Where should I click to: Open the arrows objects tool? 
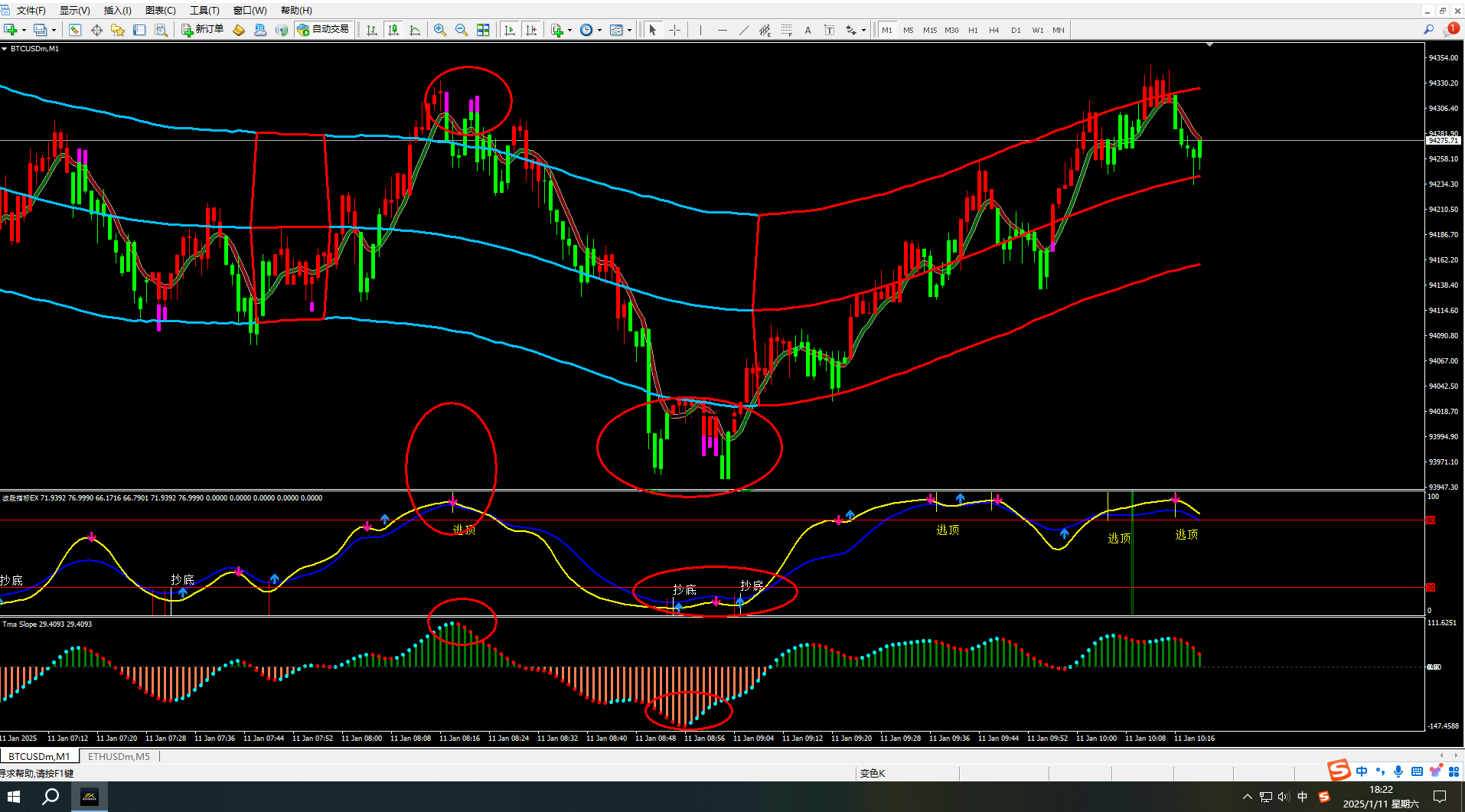(850, 30)
